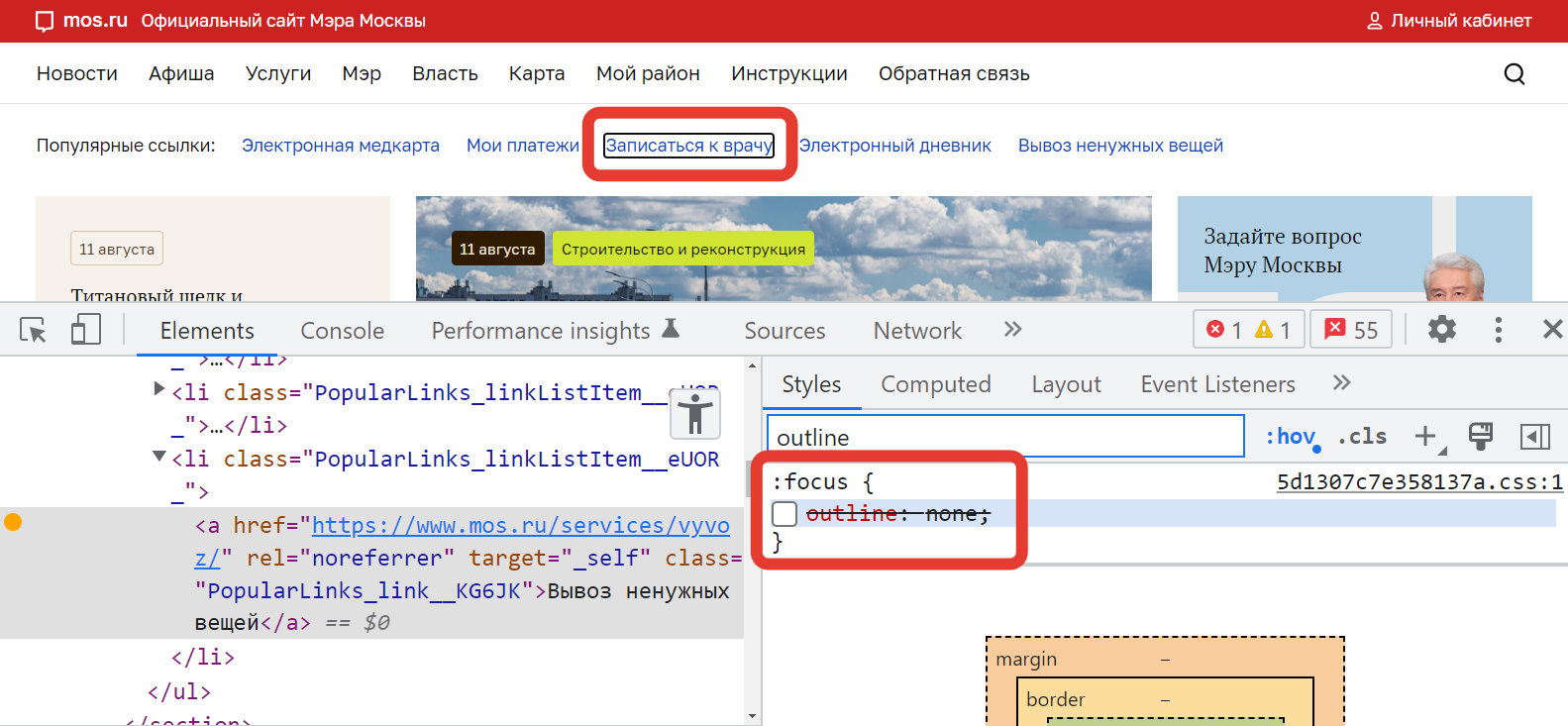Toggle the .cls element classes panel
1568x726 pixels.
[x=1362, y=437]
